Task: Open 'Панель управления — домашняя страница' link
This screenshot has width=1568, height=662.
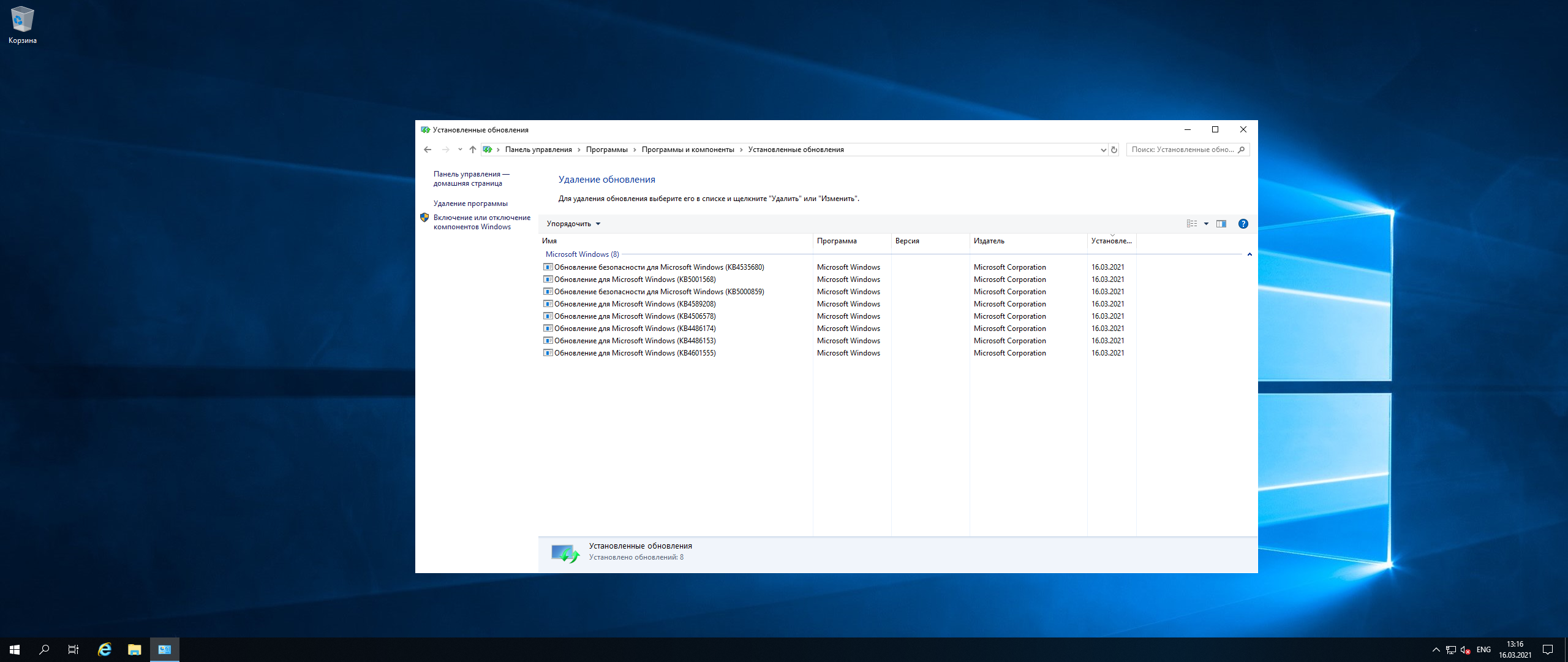Action: (471, 178)
